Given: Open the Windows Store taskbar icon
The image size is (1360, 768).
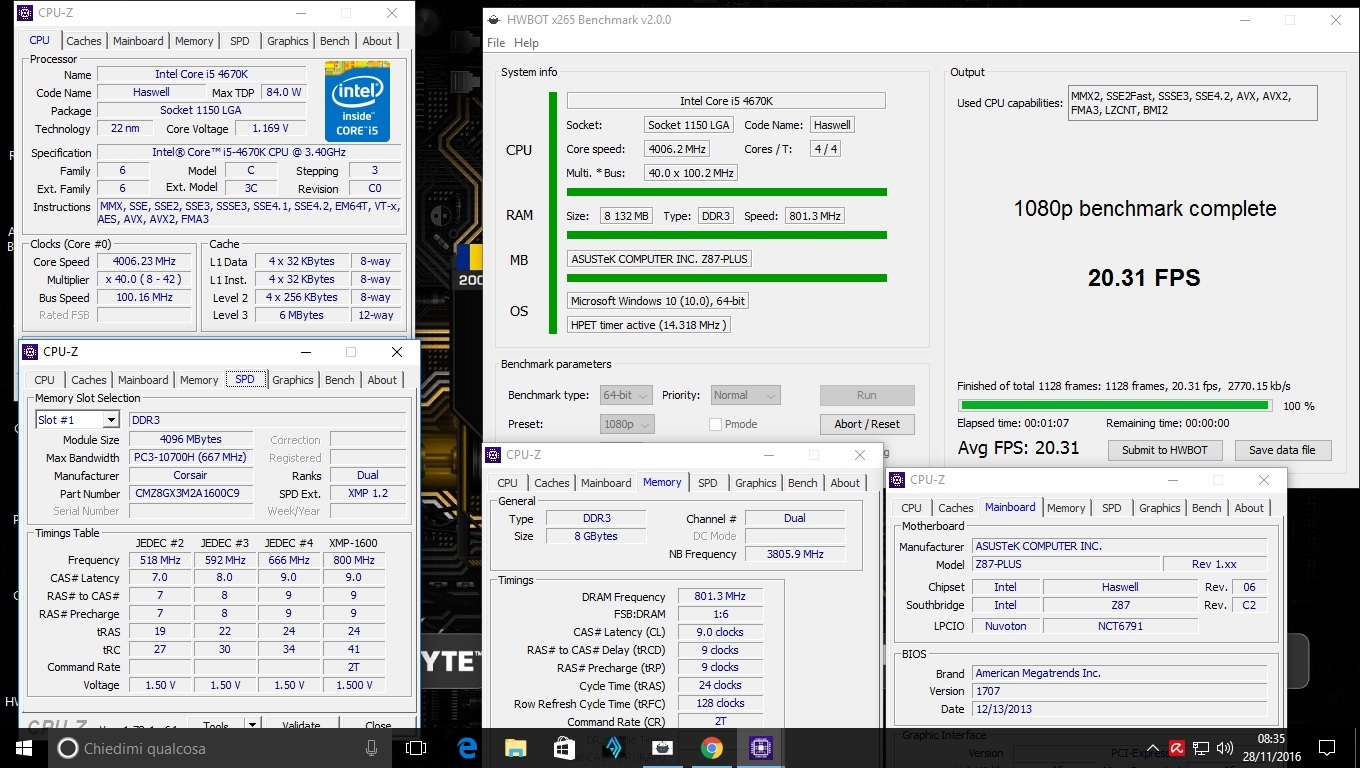Looking at the screenshot, I should pos(564,748).
